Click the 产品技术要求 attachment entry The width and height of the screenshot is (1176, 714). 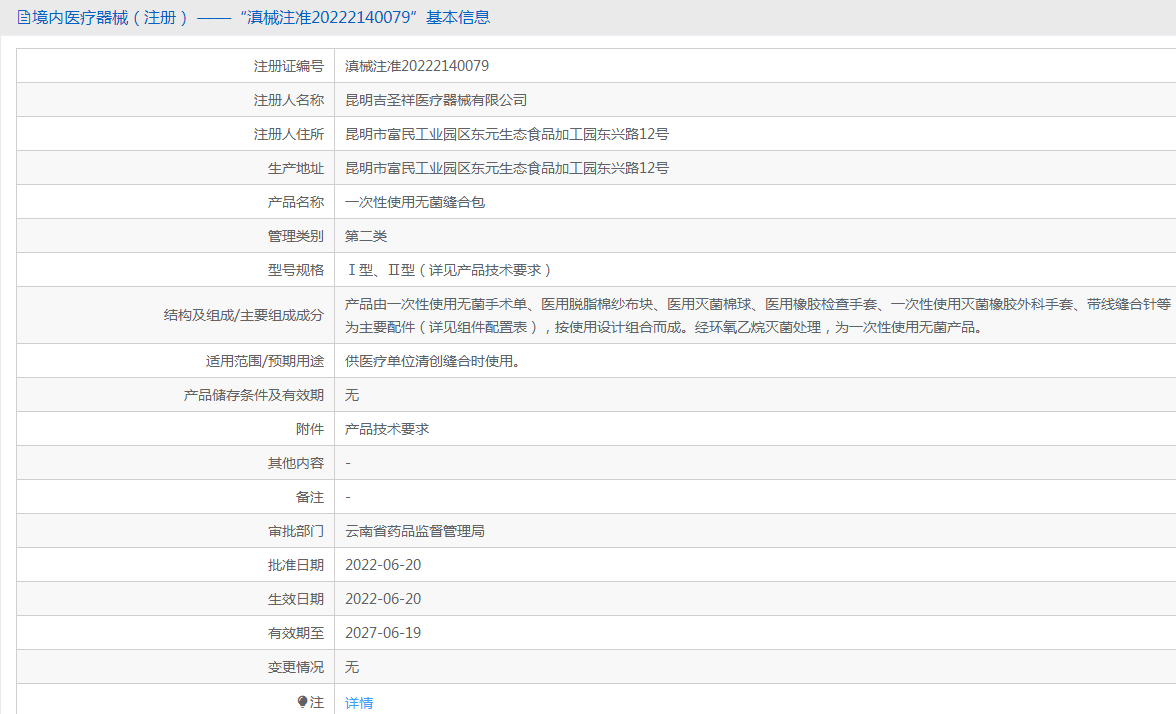pos(387,429)
